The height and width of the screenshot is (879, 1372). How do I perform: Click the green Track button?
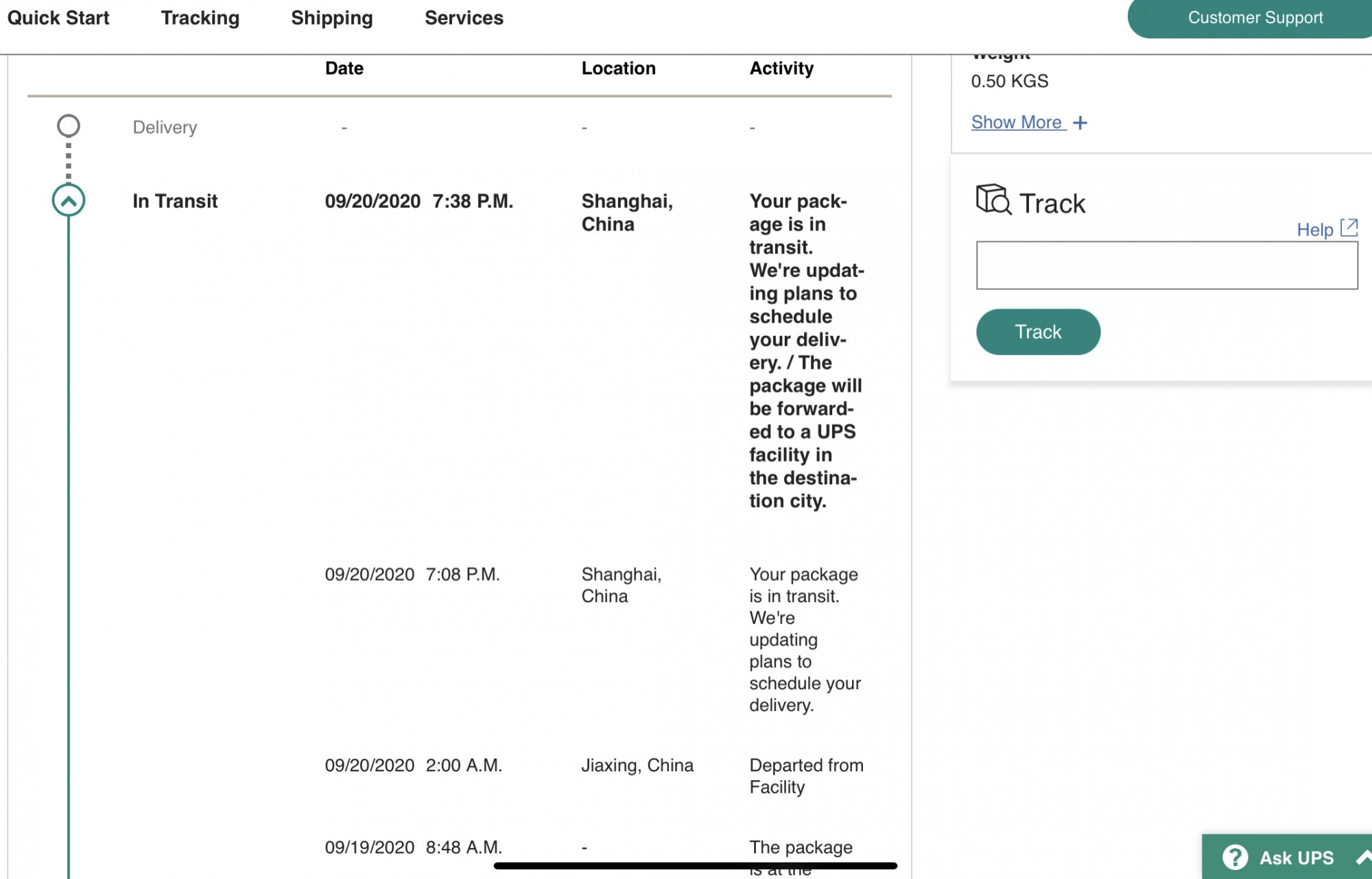(1038, 332)
